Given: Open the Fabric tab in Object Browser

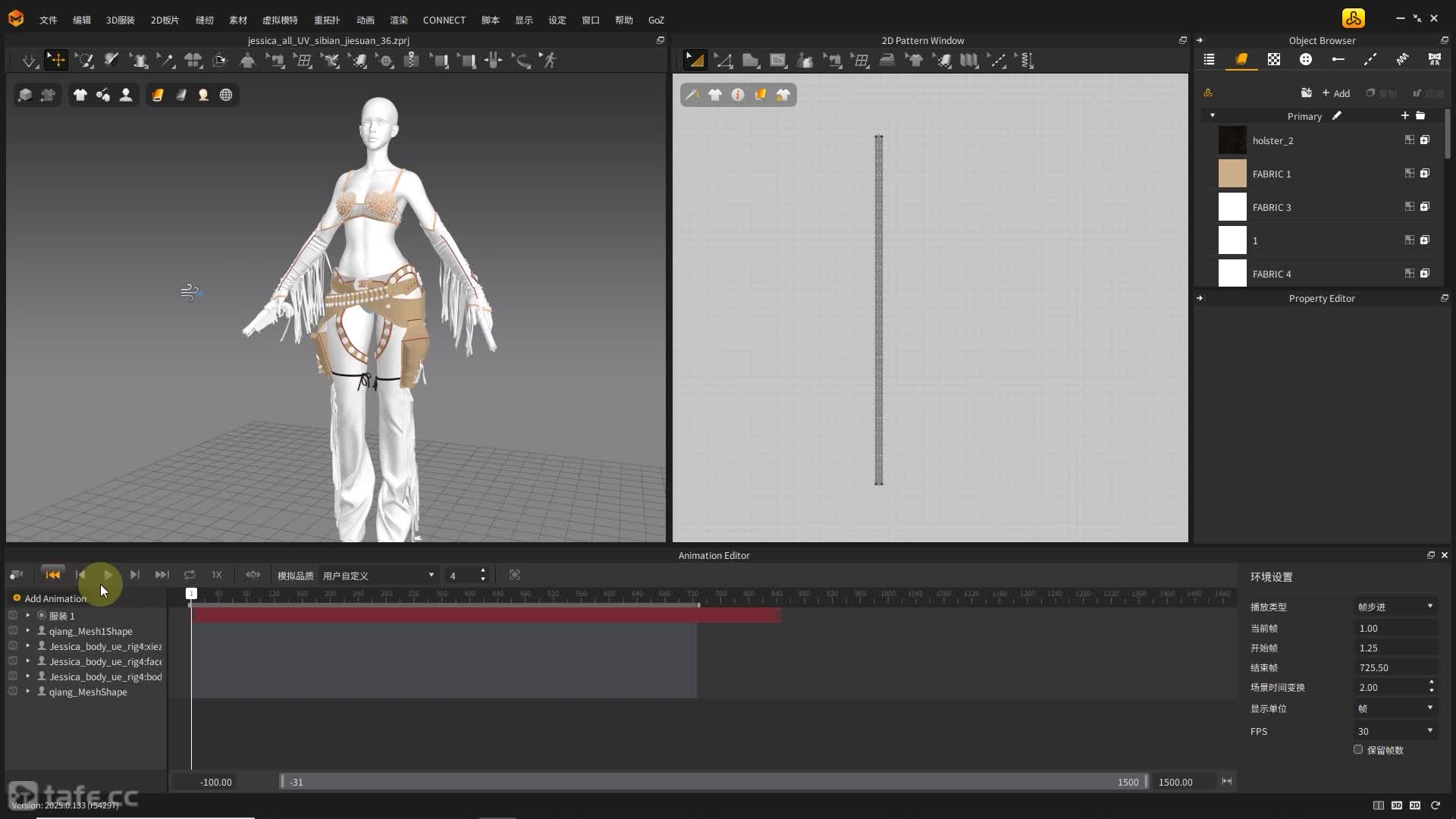Looking at the screenshot, I should point(1241,59).
